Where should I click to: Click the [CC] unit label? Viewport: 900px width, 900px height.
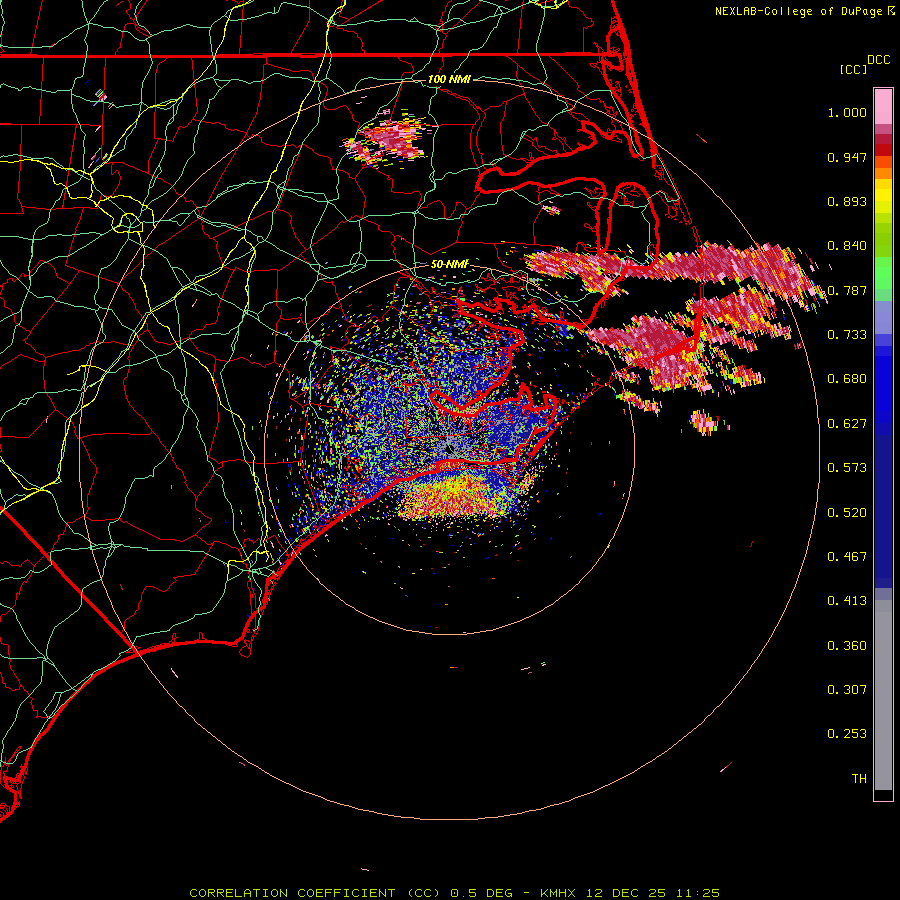pyautogui.click(x=853, y=69)
